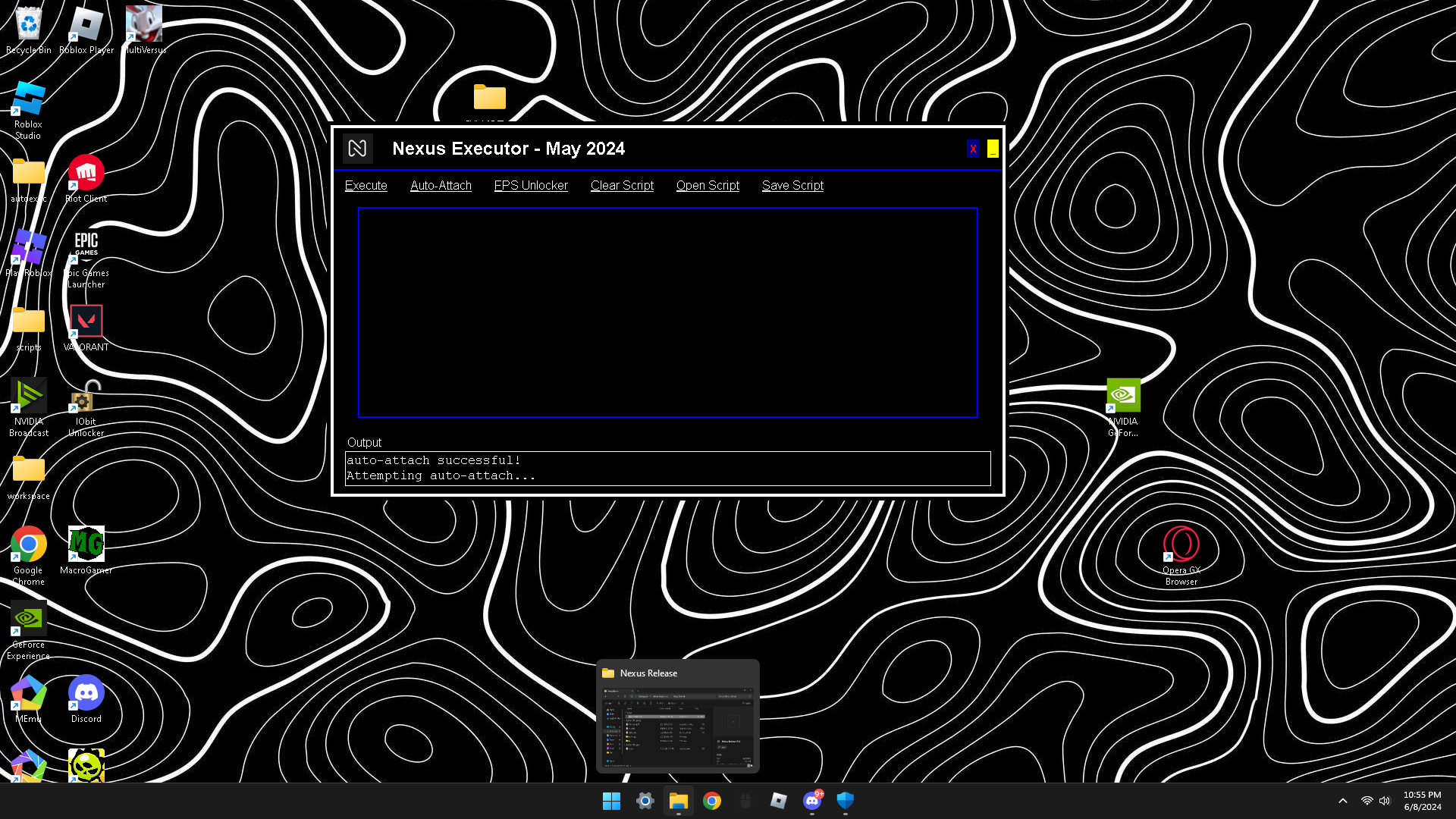Click the Save Script option
The height and width of the screenshot is (819, 1456).
[792, 186]
